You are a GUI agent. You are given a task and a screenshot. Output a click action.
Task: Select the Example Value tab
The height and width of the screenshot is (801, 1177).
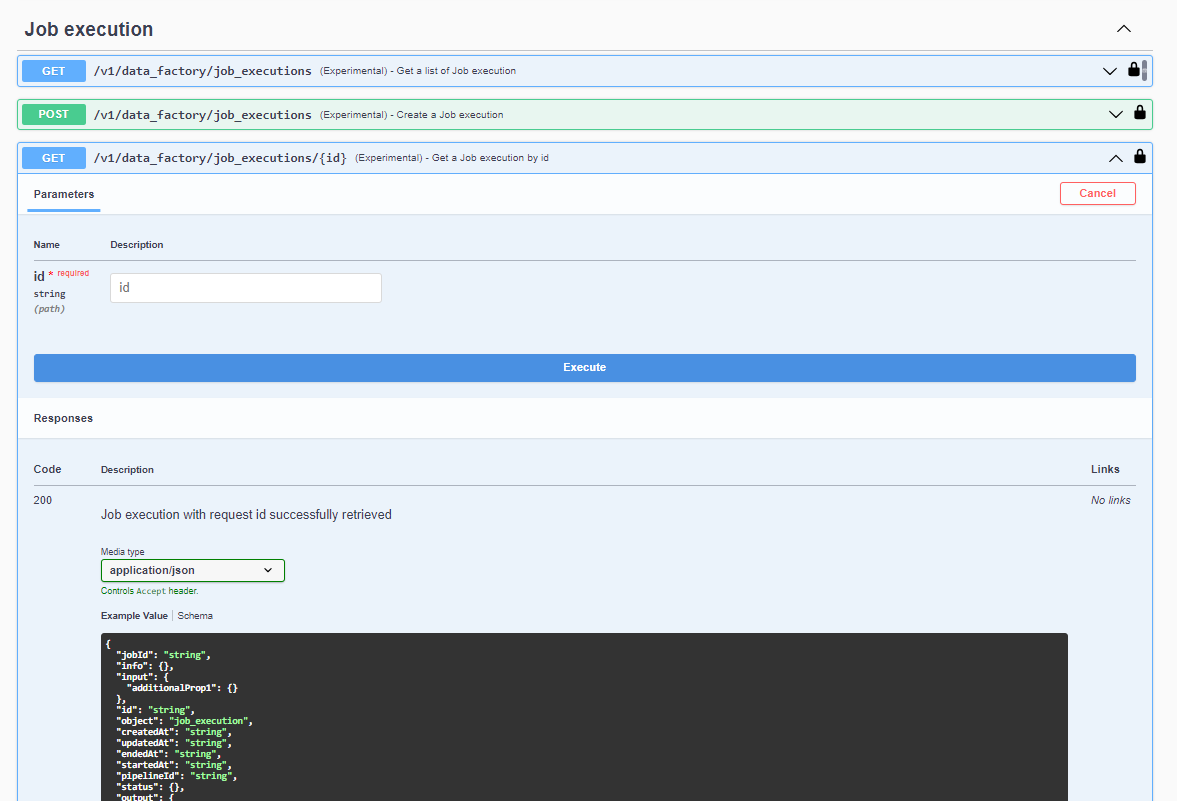134,616
